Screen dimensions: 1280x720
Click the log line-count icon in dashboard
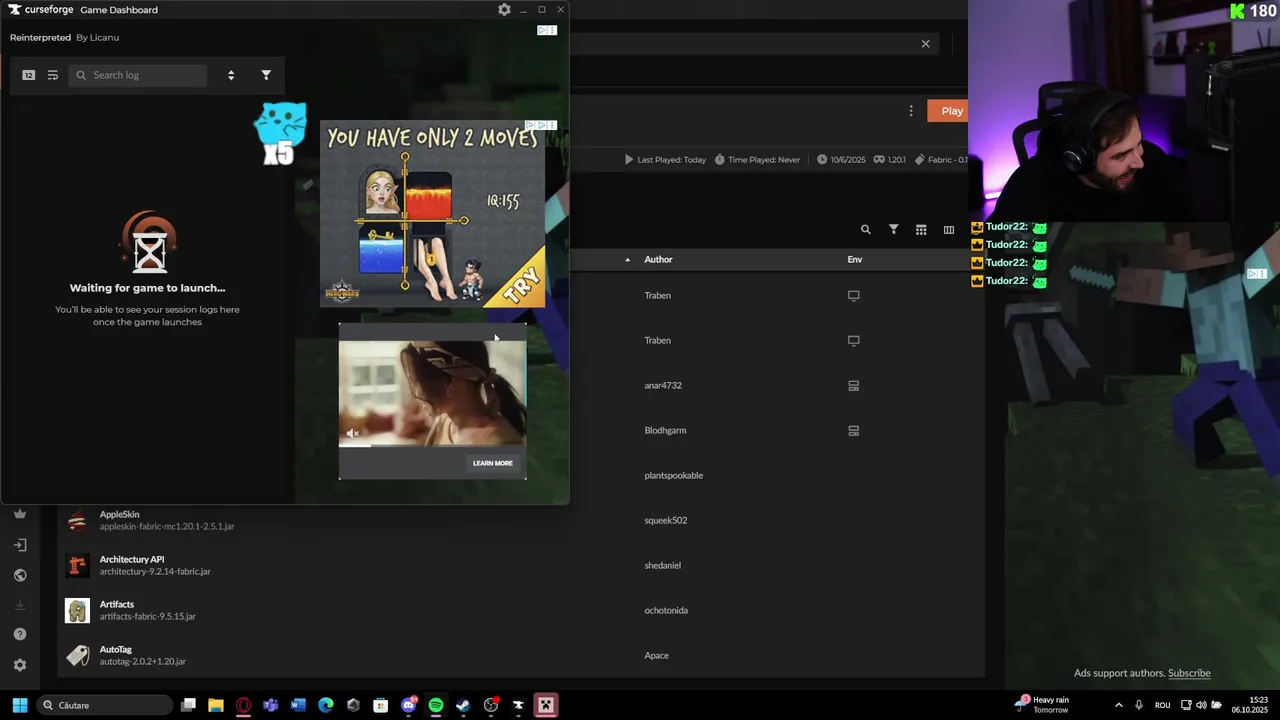coord(28,75)
